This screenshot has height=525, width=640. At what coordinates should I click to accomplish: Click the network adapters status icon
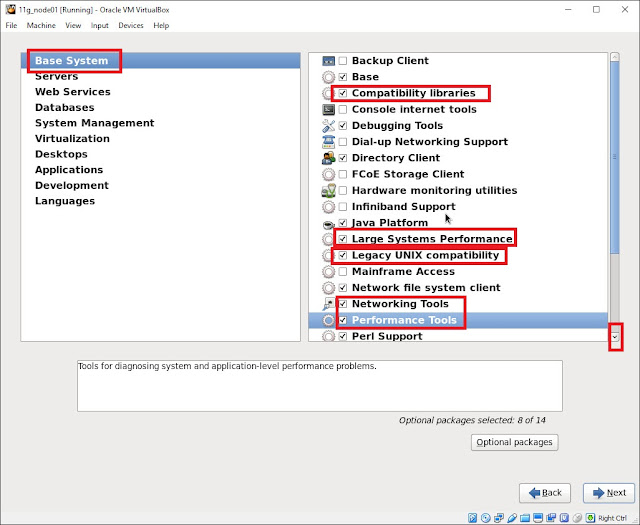pyautogui.click(x=498, y=518)
